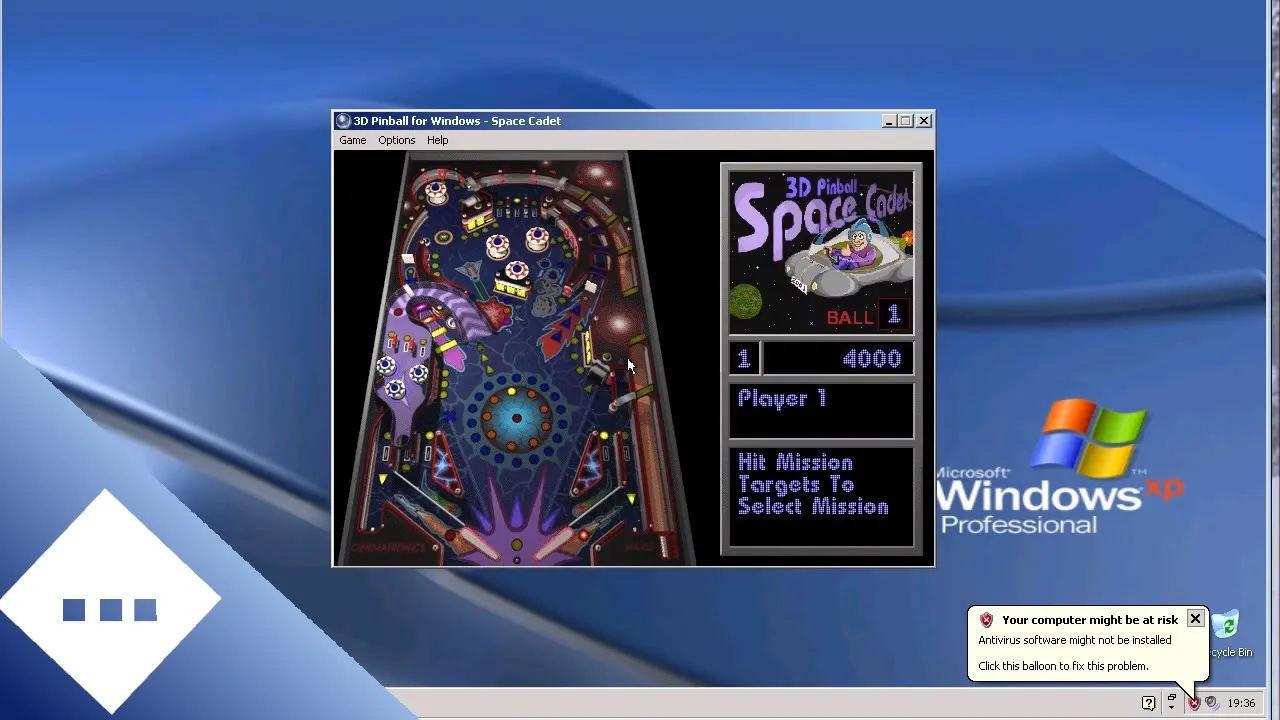Click "Click this balloon to fix this problem." text

(x=1063, y=666)
